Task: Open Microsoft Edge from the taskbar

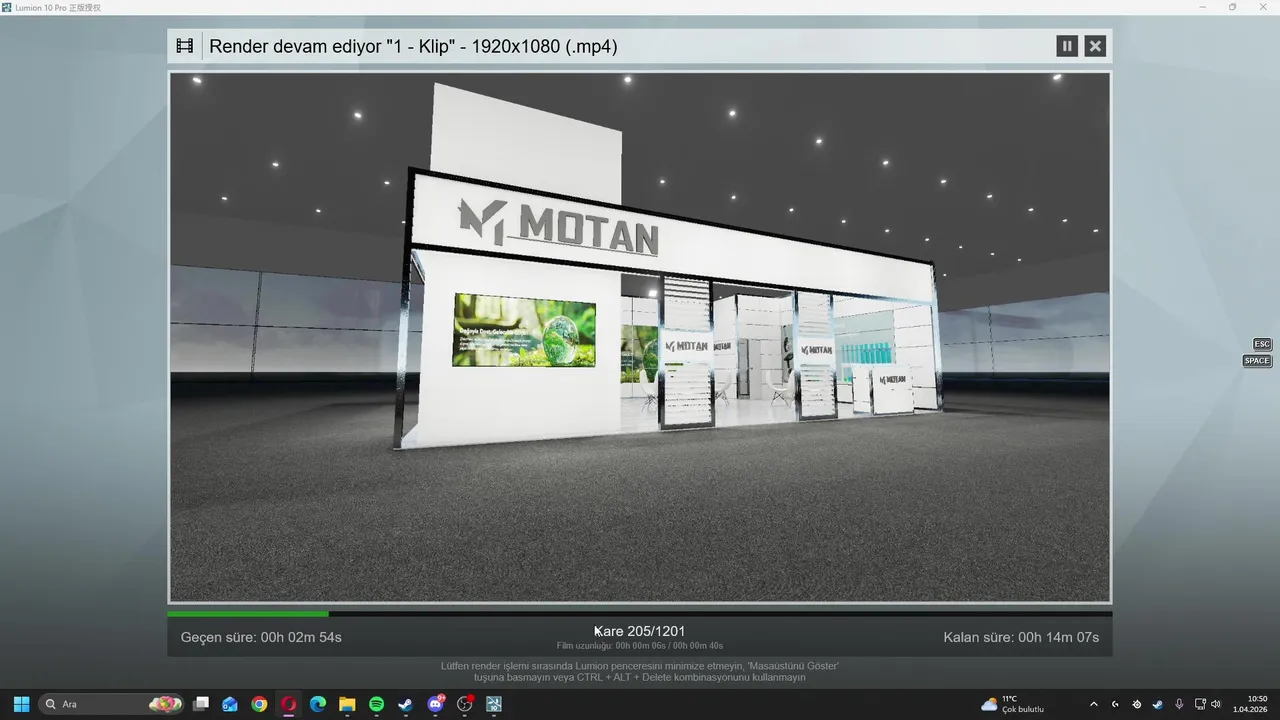Action: pos(318,704)
